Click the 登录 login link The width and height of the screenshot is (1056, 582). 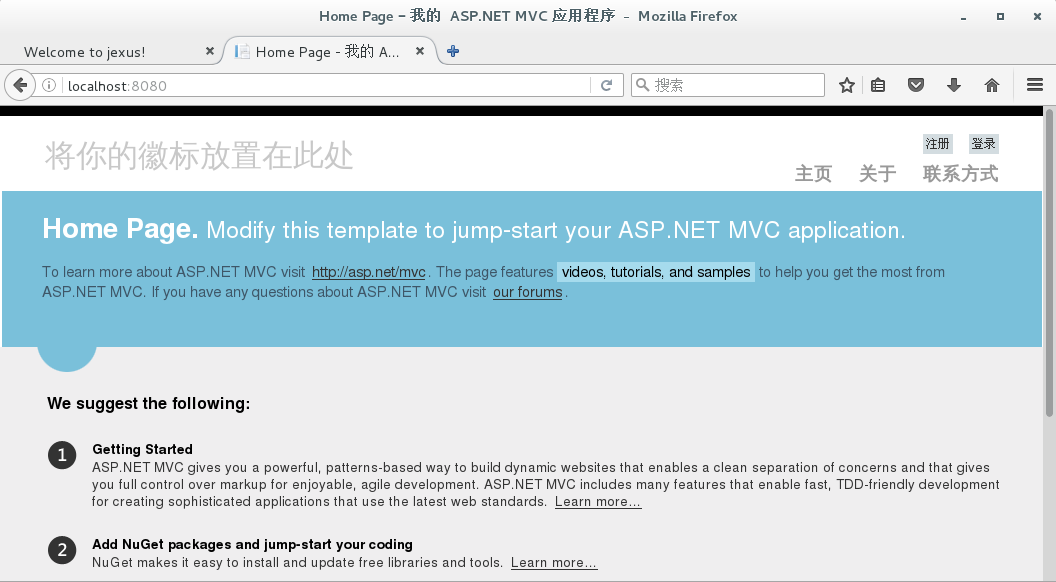tap(983, 143)
